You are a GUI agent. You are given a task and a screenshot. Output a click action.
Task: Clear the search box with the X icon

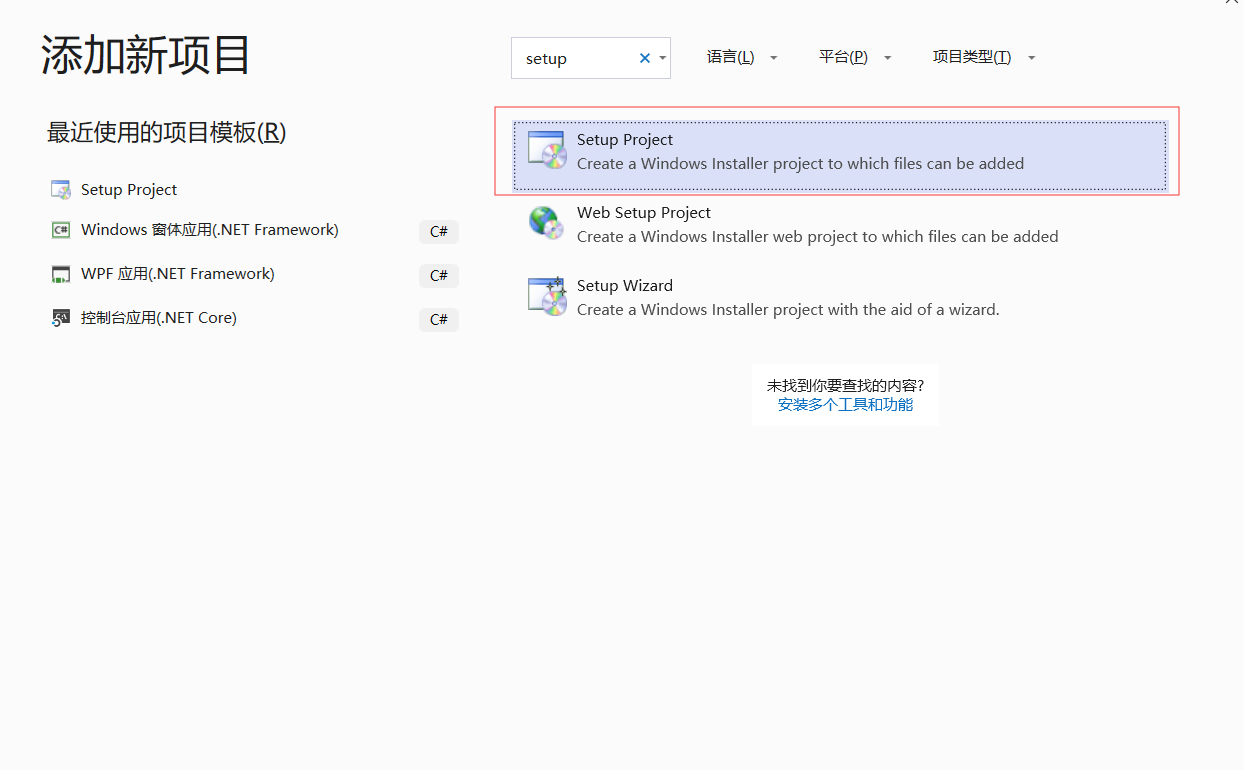click(x=645, y=58)
